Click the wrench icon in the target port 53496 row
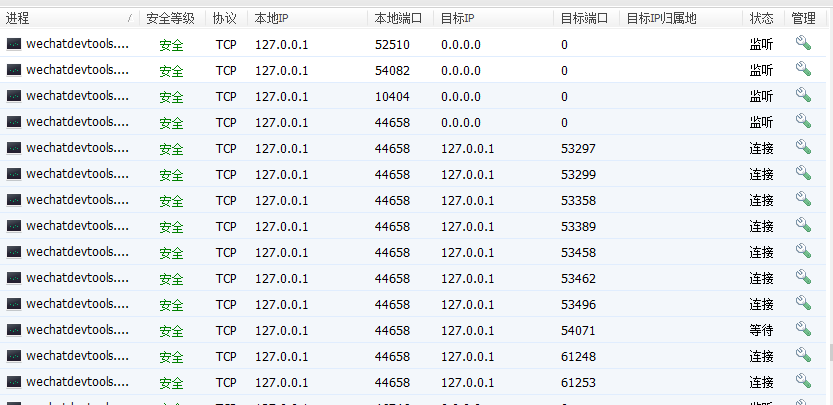Image resolution: width=833 pixels, height=405 pixels. point(803,303)
